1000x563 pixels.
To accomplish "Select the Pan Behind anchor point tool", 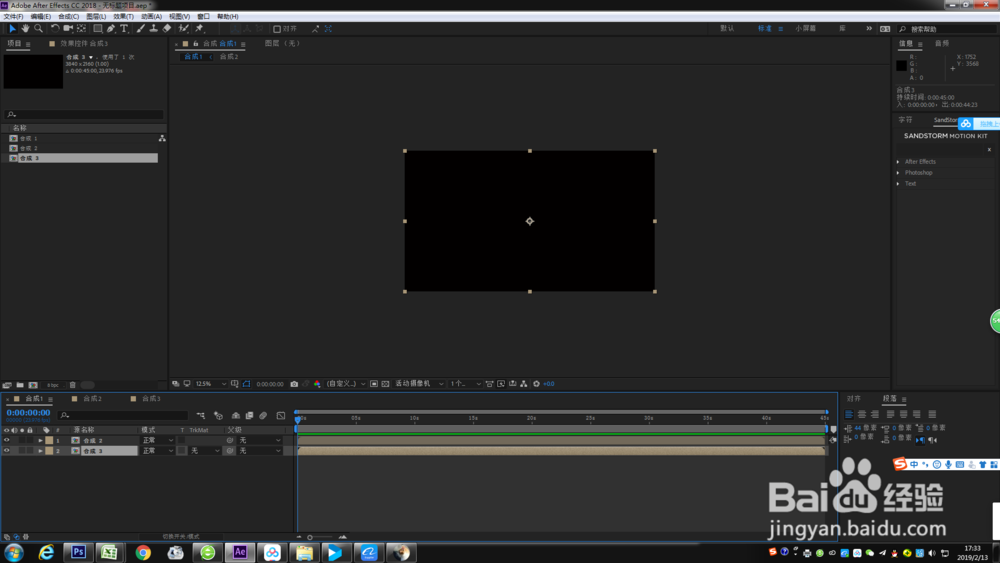I will [82, 29].
